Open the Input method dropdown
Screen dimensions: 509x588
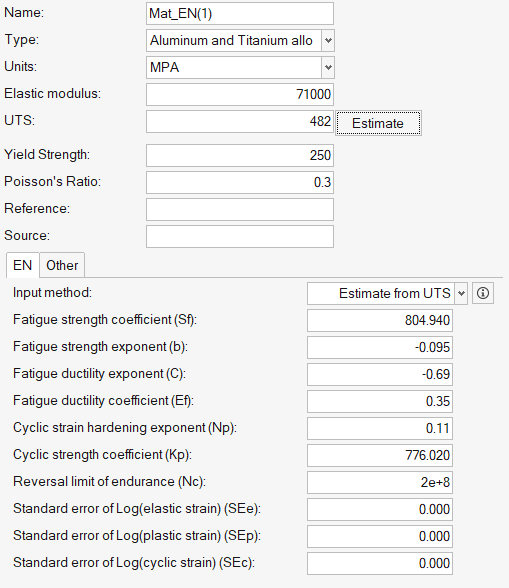click(x=461, y=293)
